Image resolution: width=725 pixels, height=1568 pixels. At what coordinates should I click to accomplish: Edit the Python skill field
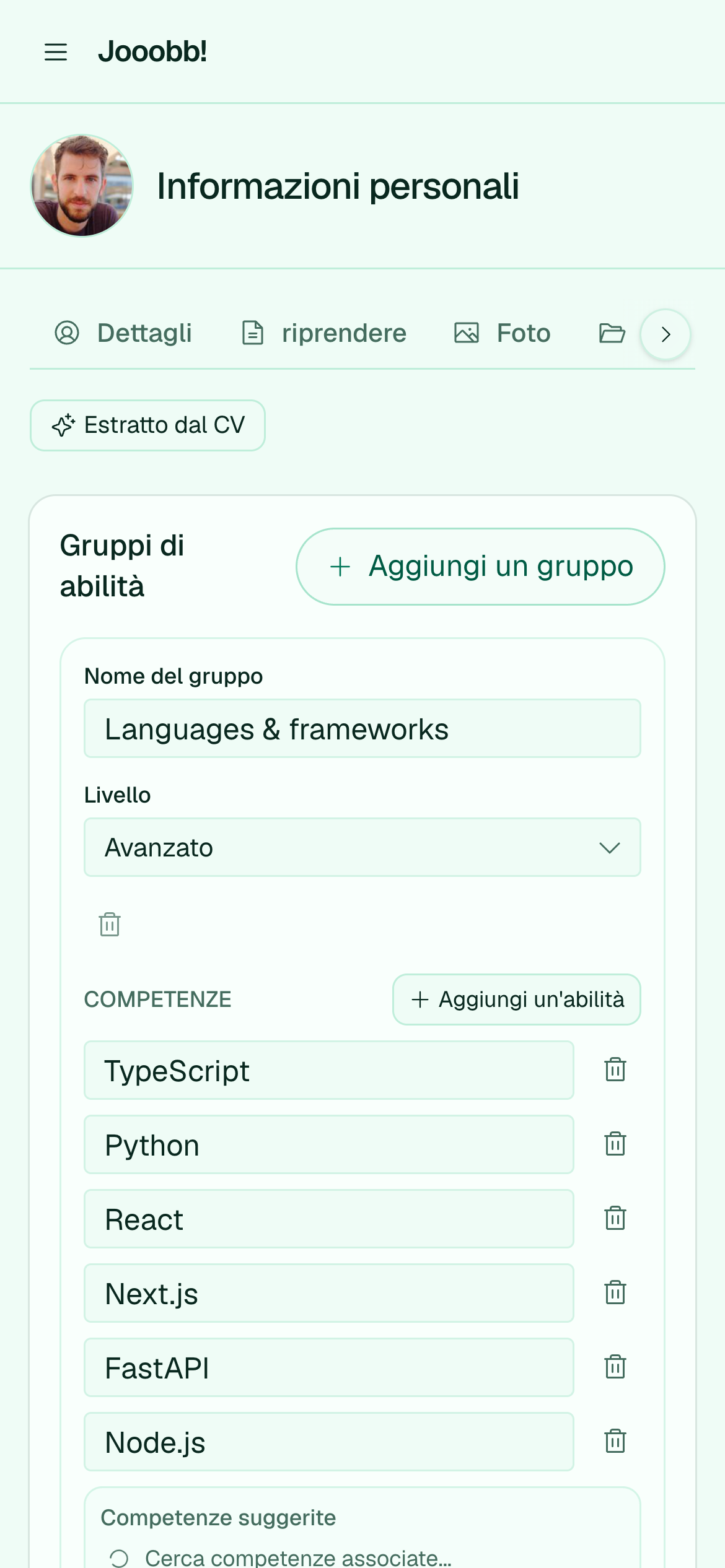pos(329,1144)
